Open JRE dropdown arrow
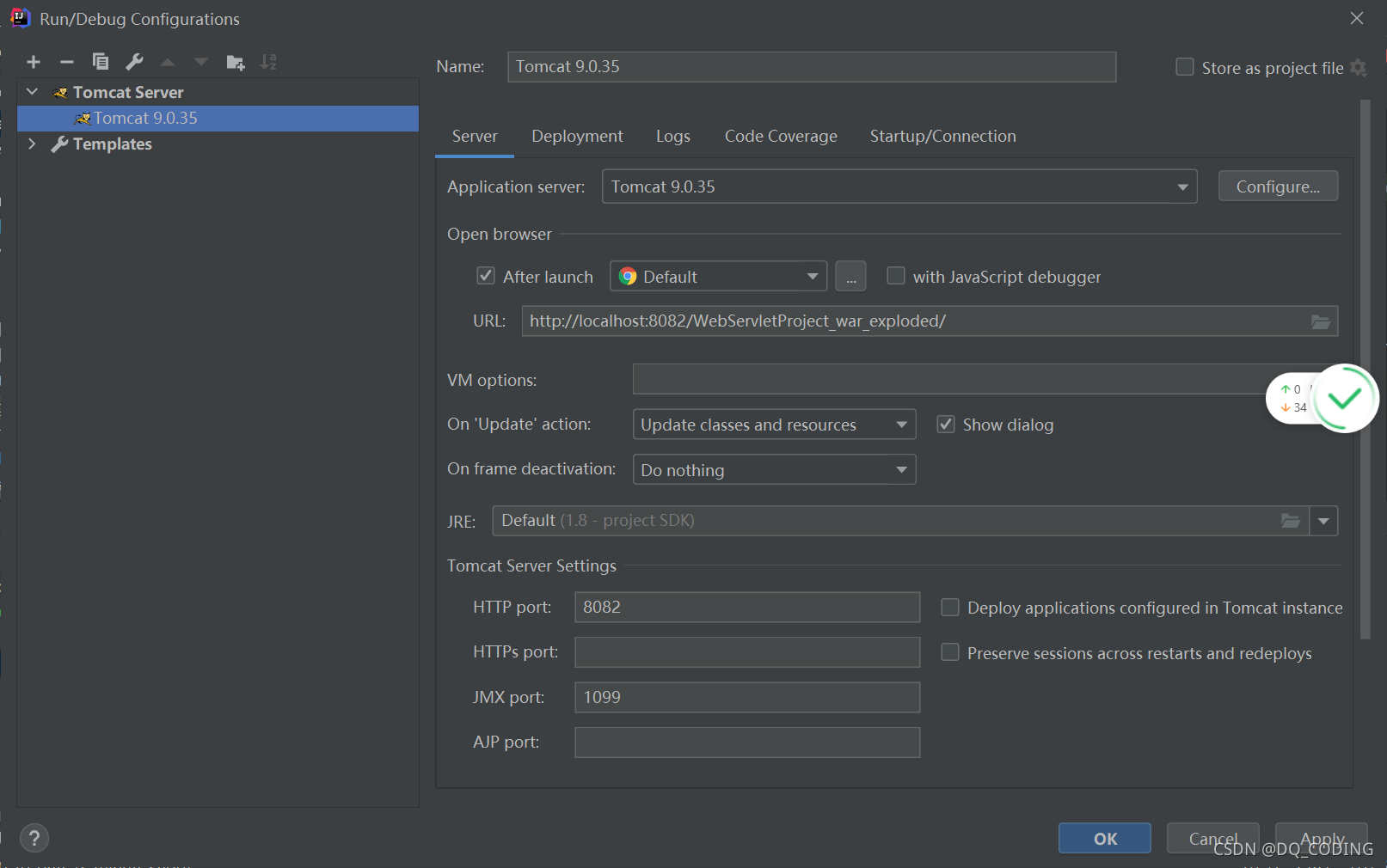Viewport: 1387px width, 868px height. [x=1323, y=521]
